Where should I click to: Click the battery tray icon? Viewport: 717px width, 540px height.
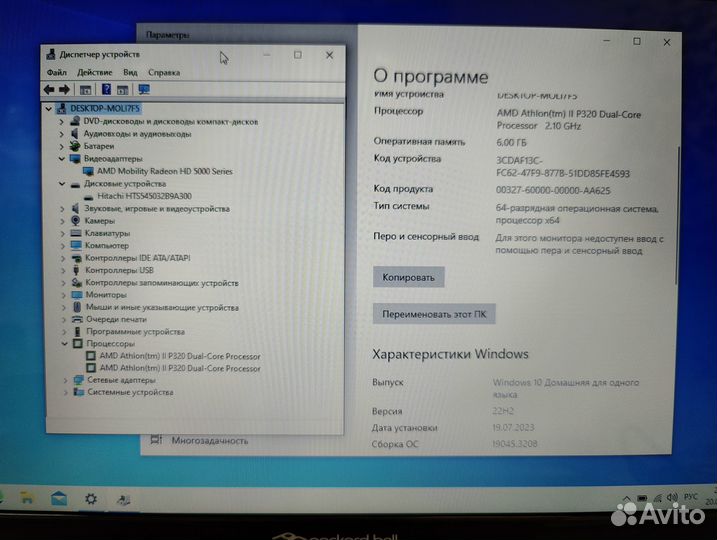(642, 498)
